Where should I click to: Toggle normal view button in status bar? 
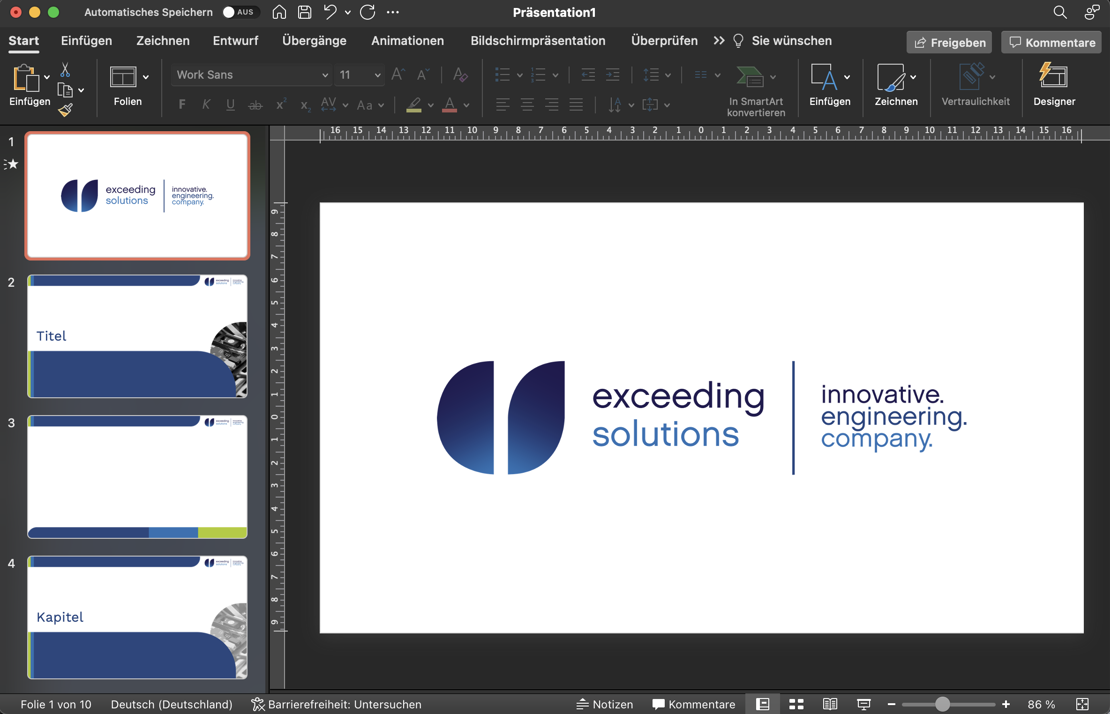[x=763, y=704]
